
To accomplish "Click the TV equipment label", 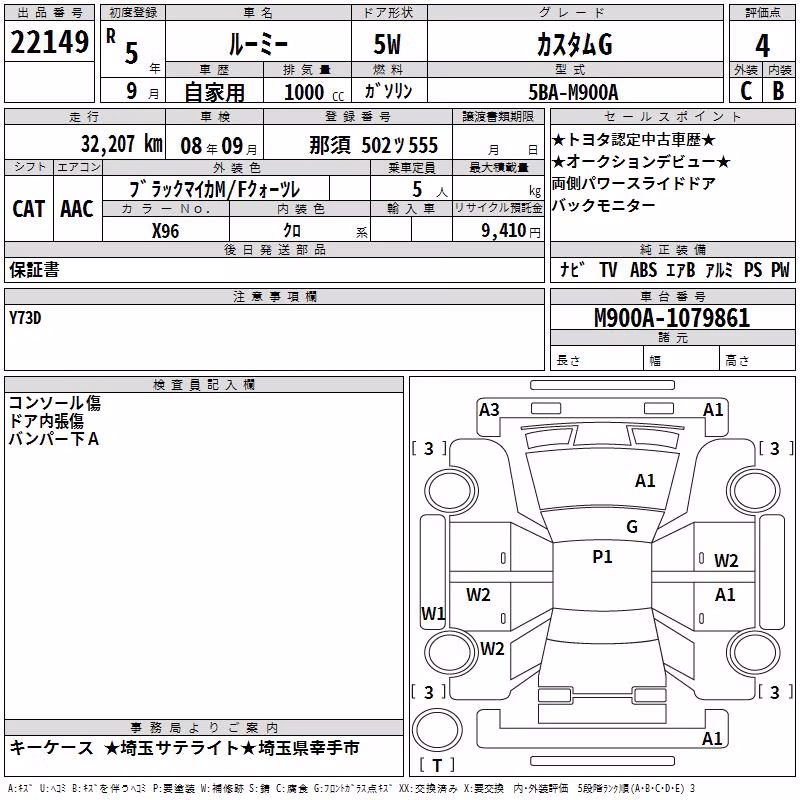I will (x=608, y=270).
